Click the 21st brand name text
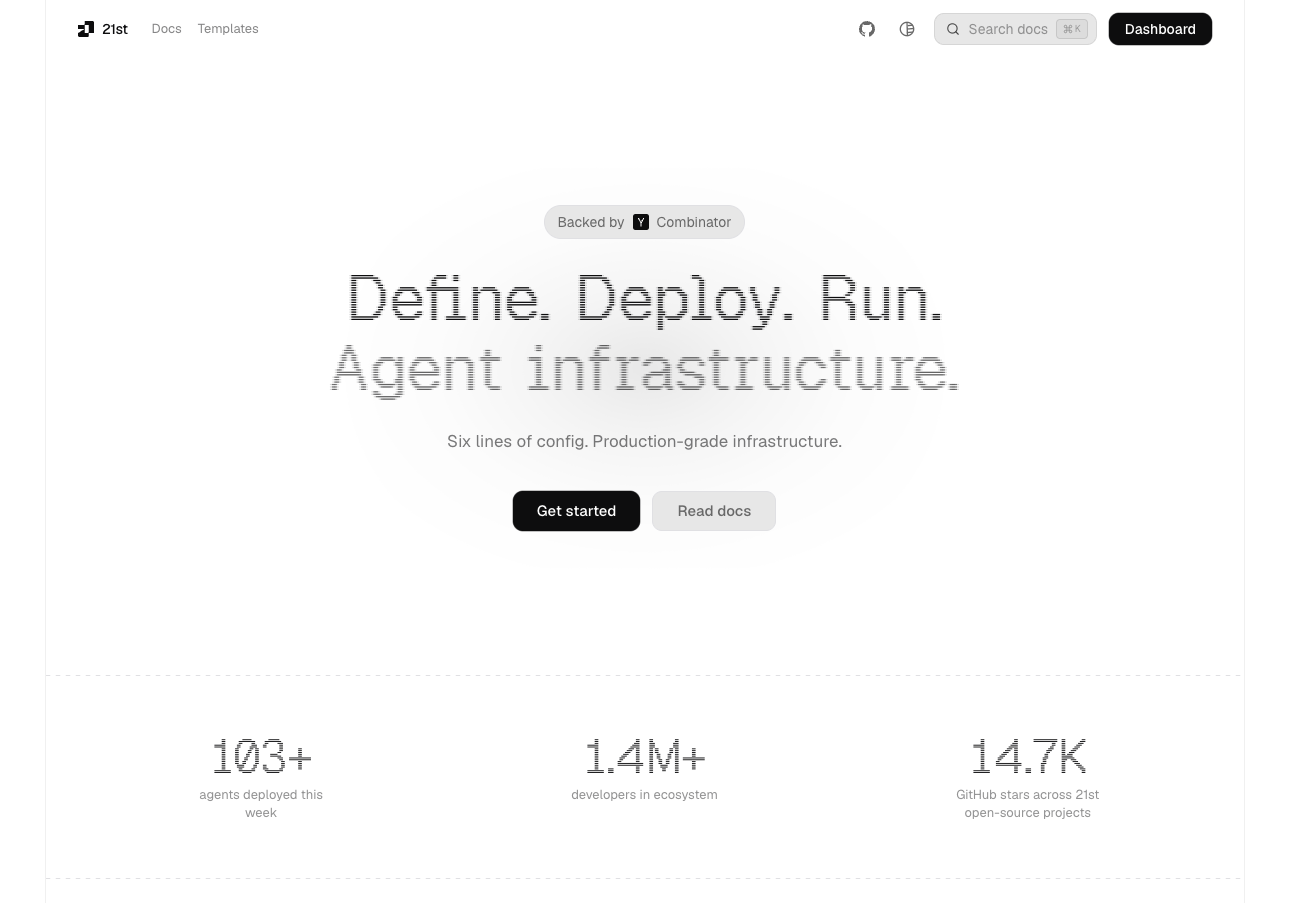 click(x=115, y=29)
